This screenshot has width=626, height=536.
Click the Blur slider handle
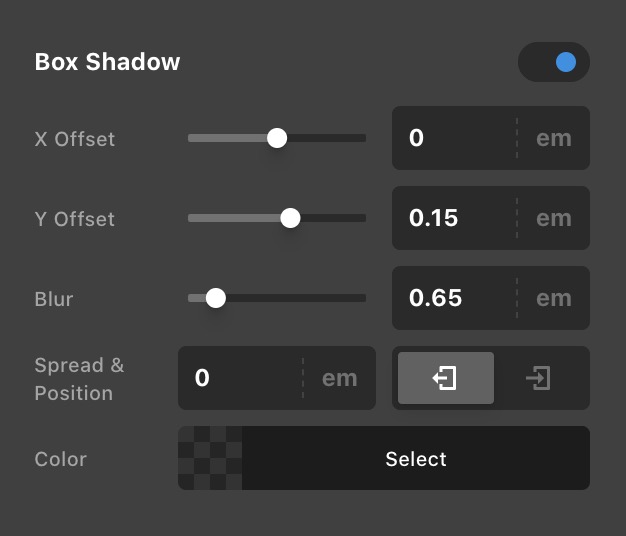216,298
